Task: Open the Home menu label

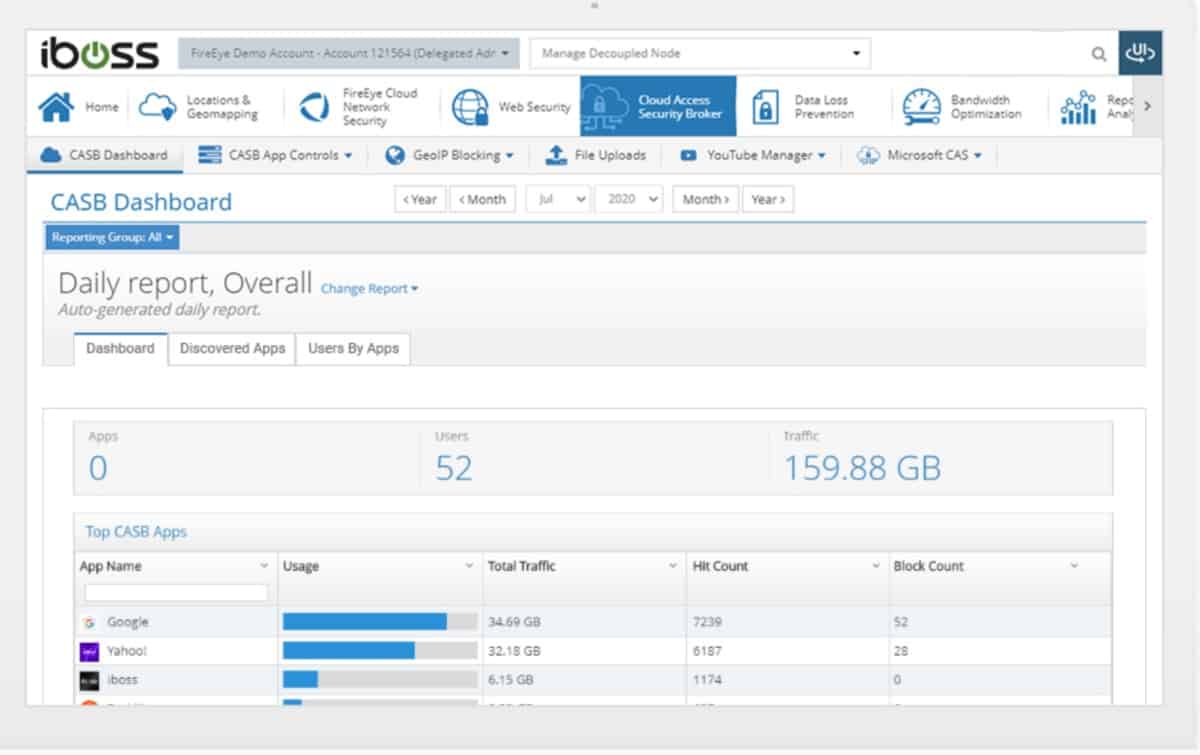Action: point(102,107)
